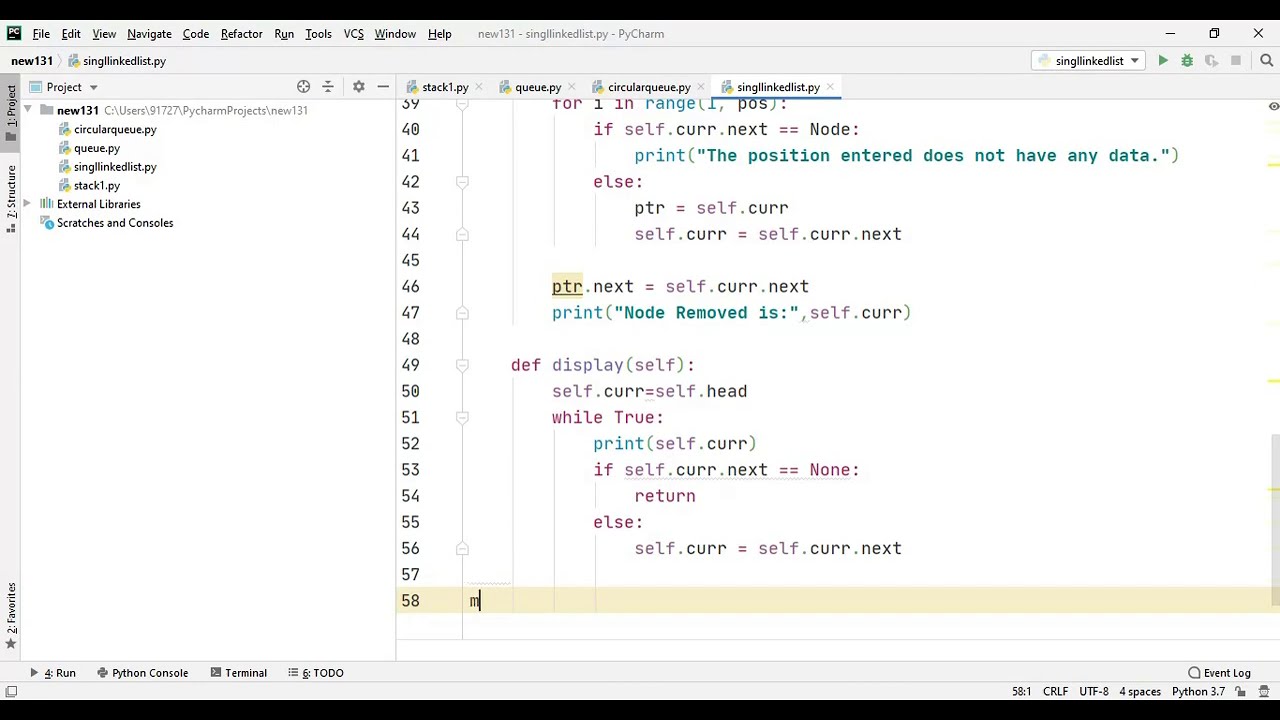Screen dimensions: 1280x720
Task: Open the run configuration dropdown singllinkedlist
Action: pos(1089,61)
